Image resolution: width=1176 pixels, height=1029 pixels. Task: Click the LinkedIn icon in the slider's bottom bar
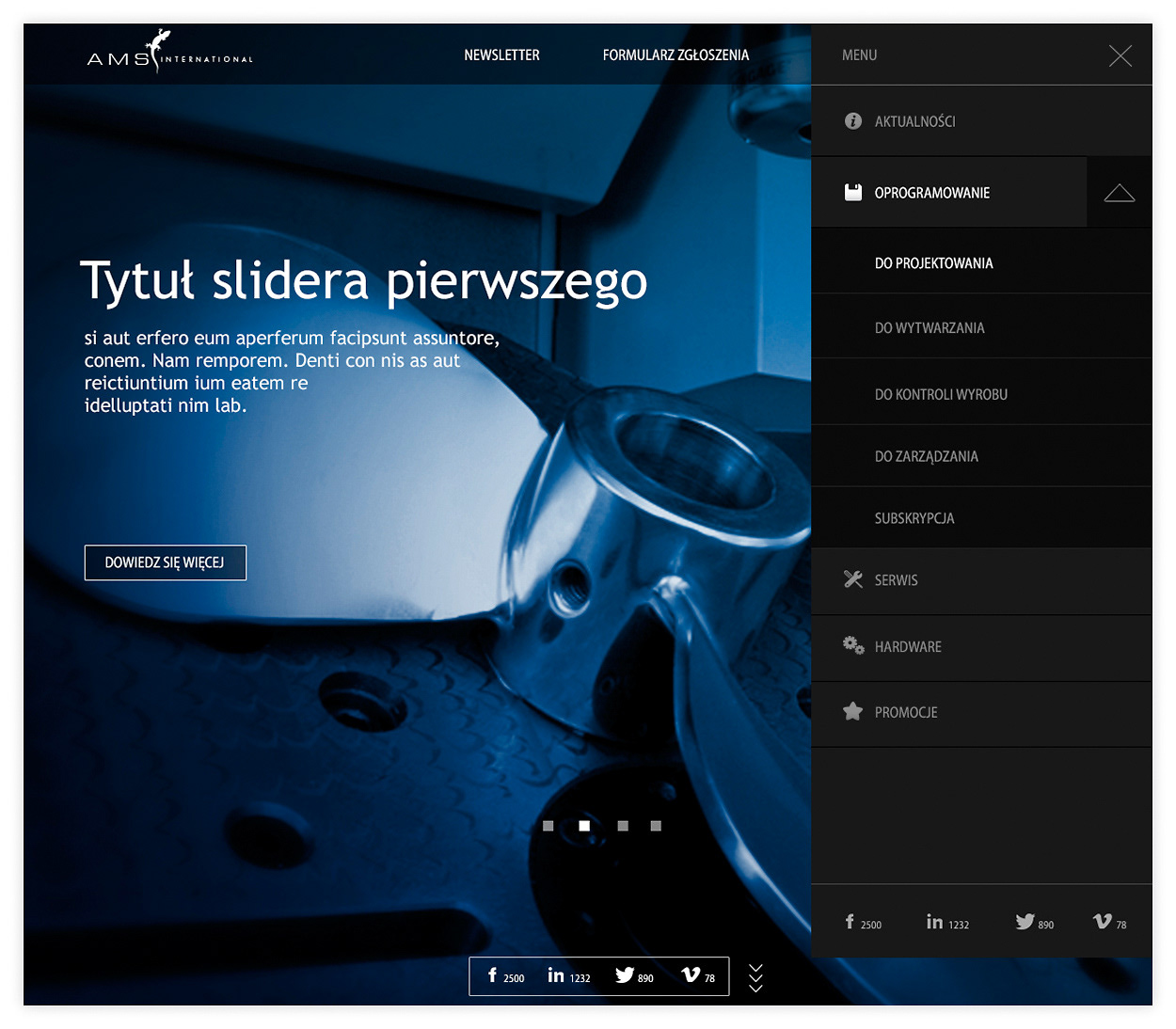point(556,975)
